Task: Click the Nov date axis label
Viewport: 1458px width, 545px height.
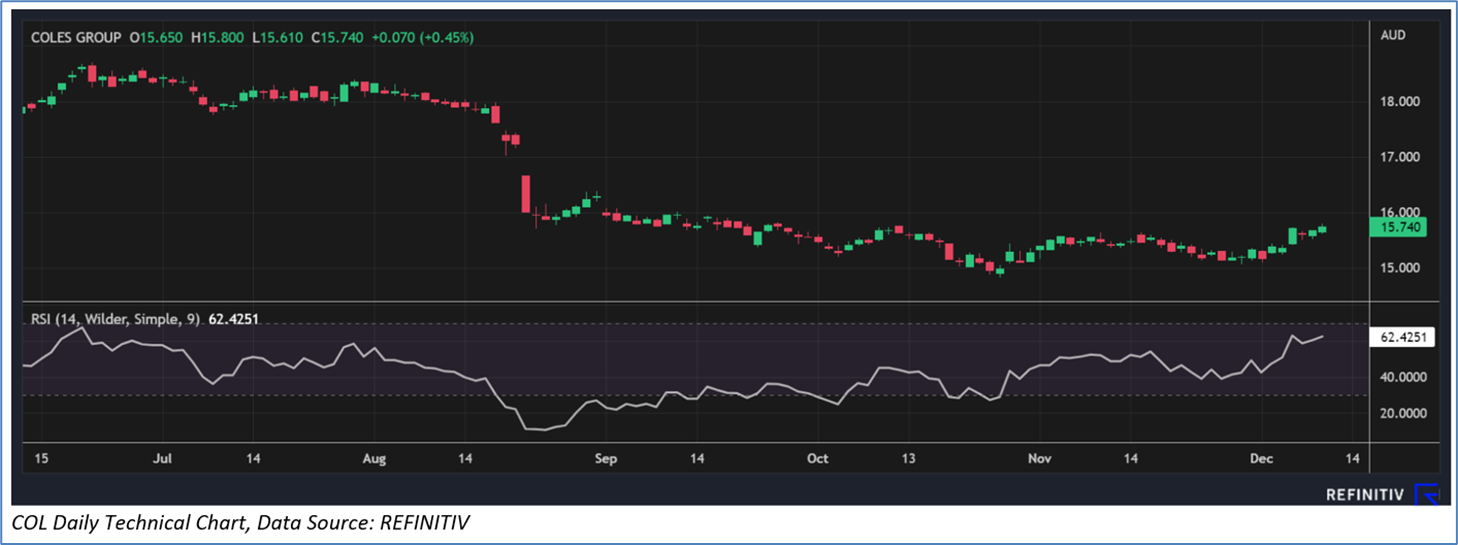Action: pyautogui.click(x=1039, y=458)
